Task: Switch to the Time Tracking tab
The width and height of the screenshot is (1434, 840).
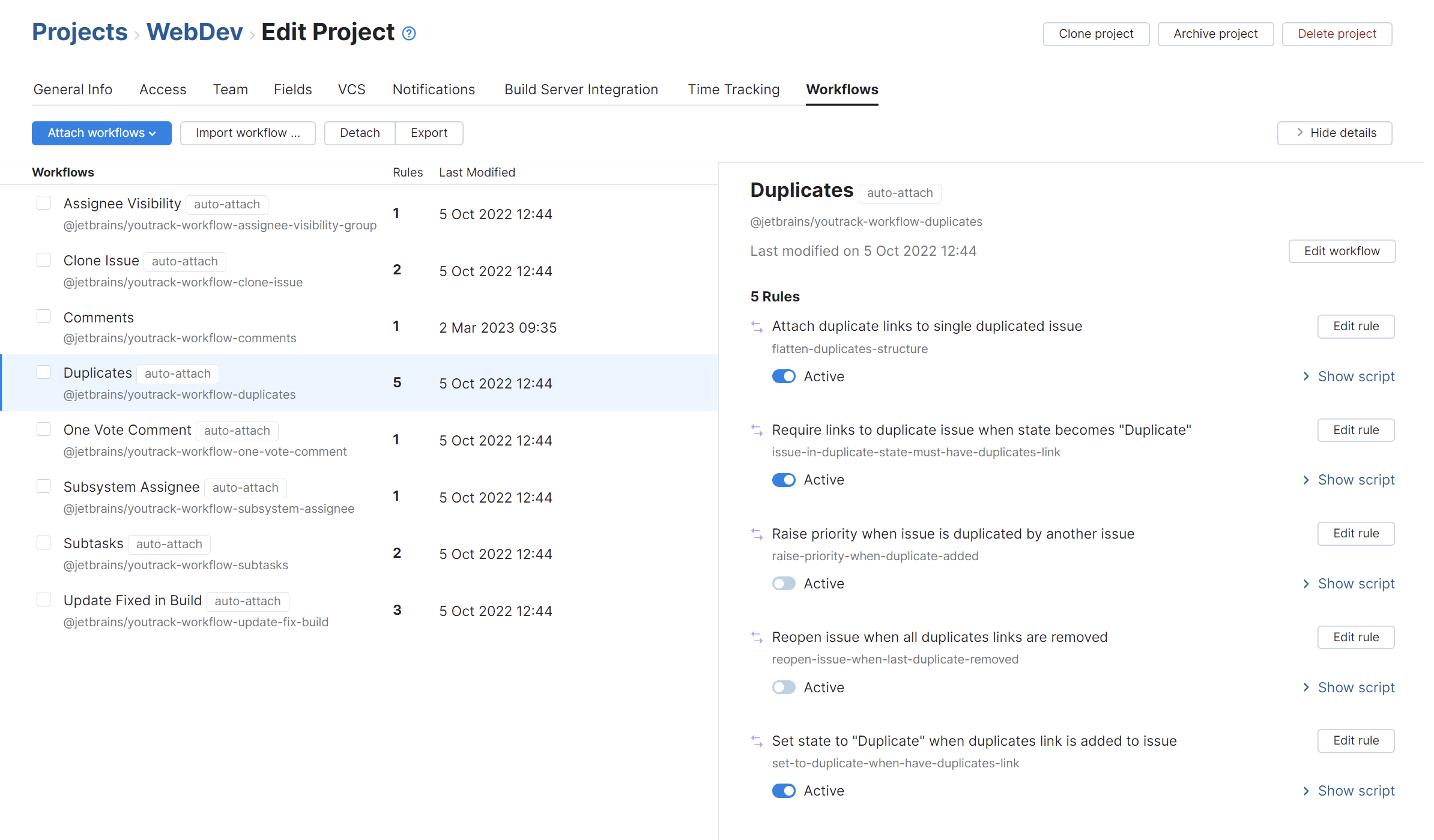Action: click(733, 89)
